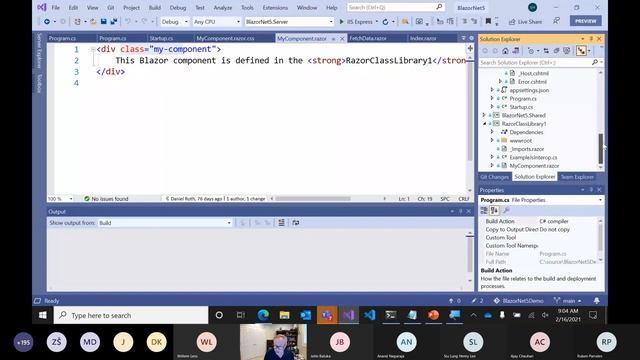Screen dimensions: 640x360
Task: Open the Windows action center icon
Action: pos(593,315)
